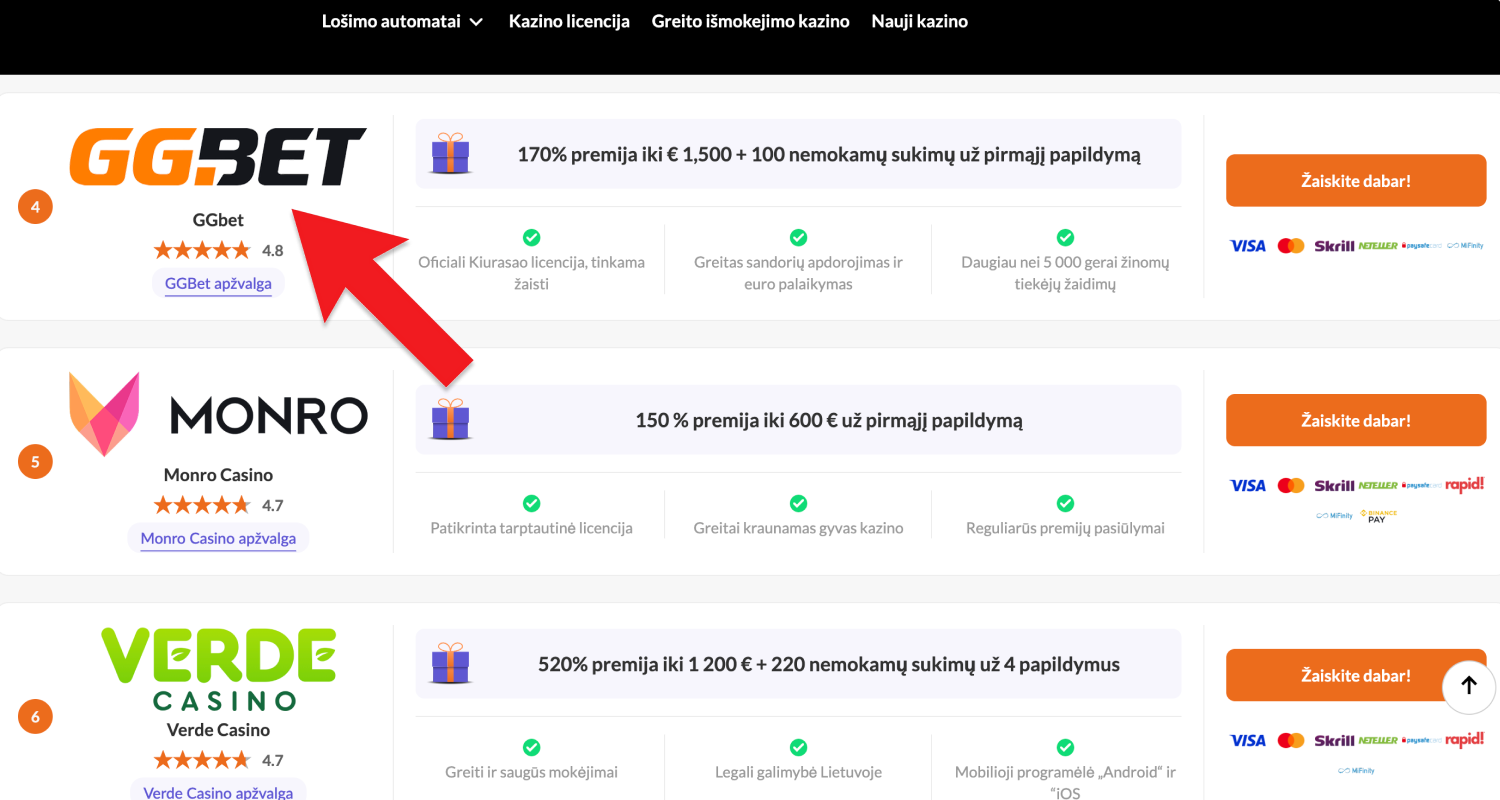Click MiFinity icon in GGbet row
1500x800 pixels.
(x=1465, y=246)
